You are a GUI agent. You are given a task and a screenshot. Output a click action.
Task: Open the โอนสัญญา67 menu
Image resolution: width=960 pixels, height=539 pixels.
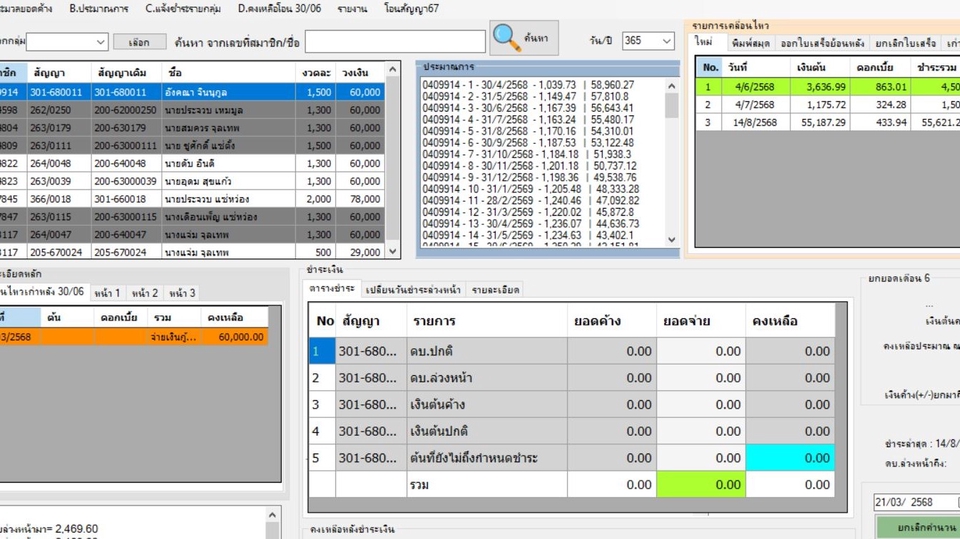point(412,8)
